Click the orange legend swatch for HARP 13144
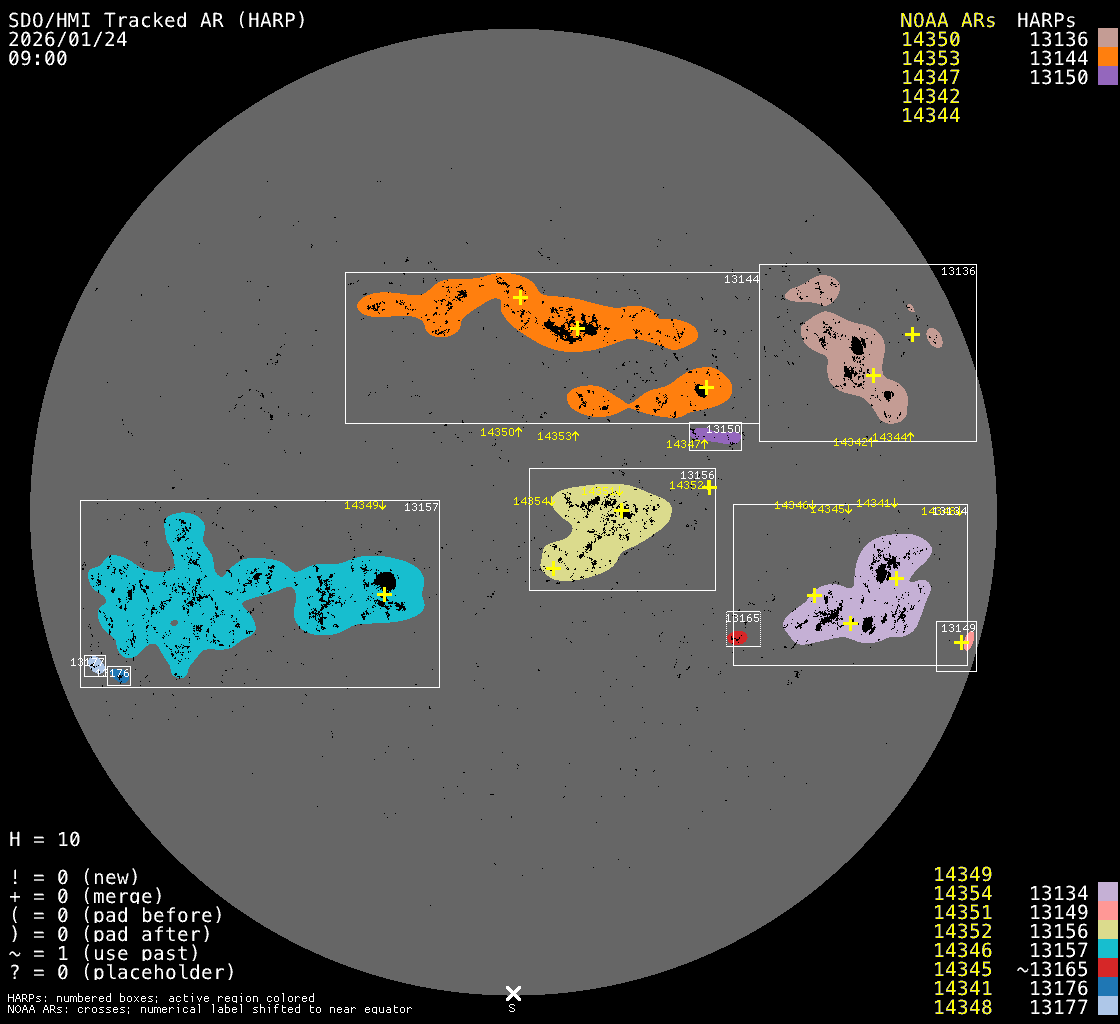This screenshot has height=1024, width=1120. click(1107, 58)
